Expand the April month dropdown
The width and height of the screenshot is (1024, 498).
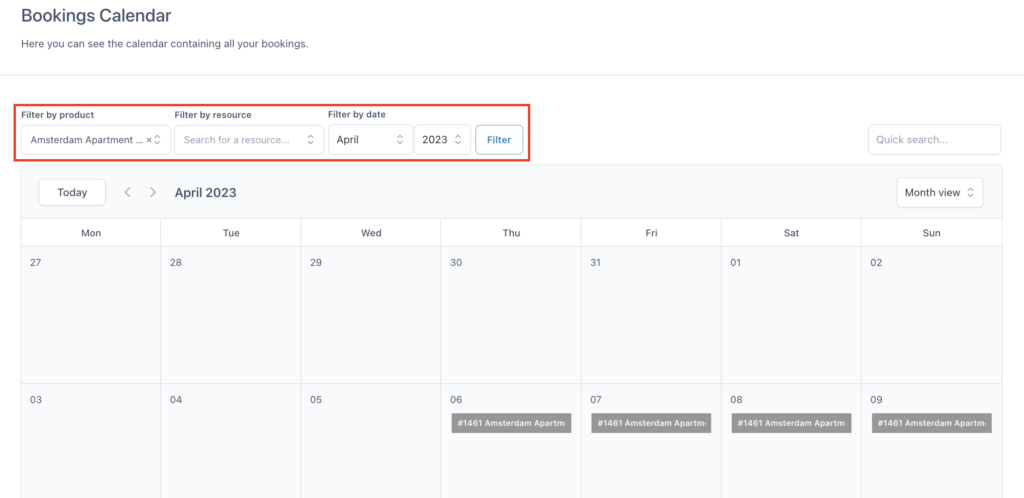coord(370,140)
